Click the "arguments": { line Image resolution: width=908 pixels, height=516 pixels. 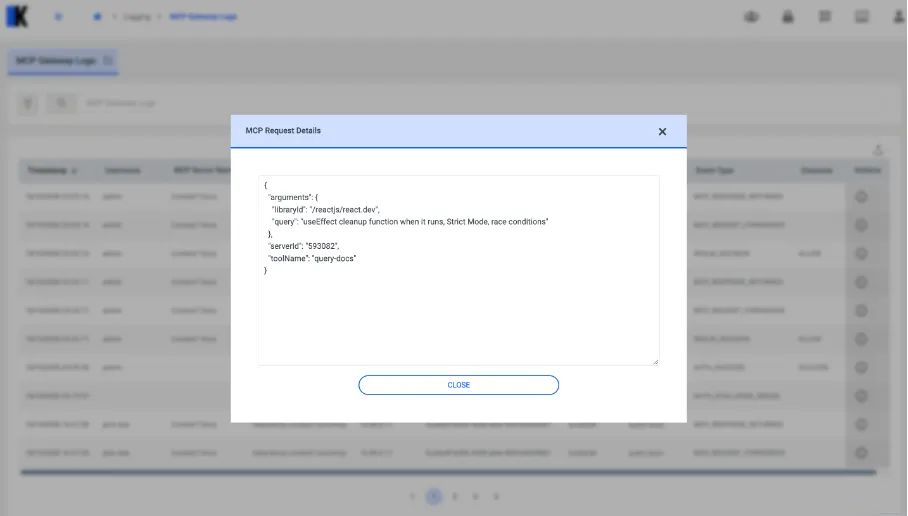pyautogui.click(x=293, y=197)
